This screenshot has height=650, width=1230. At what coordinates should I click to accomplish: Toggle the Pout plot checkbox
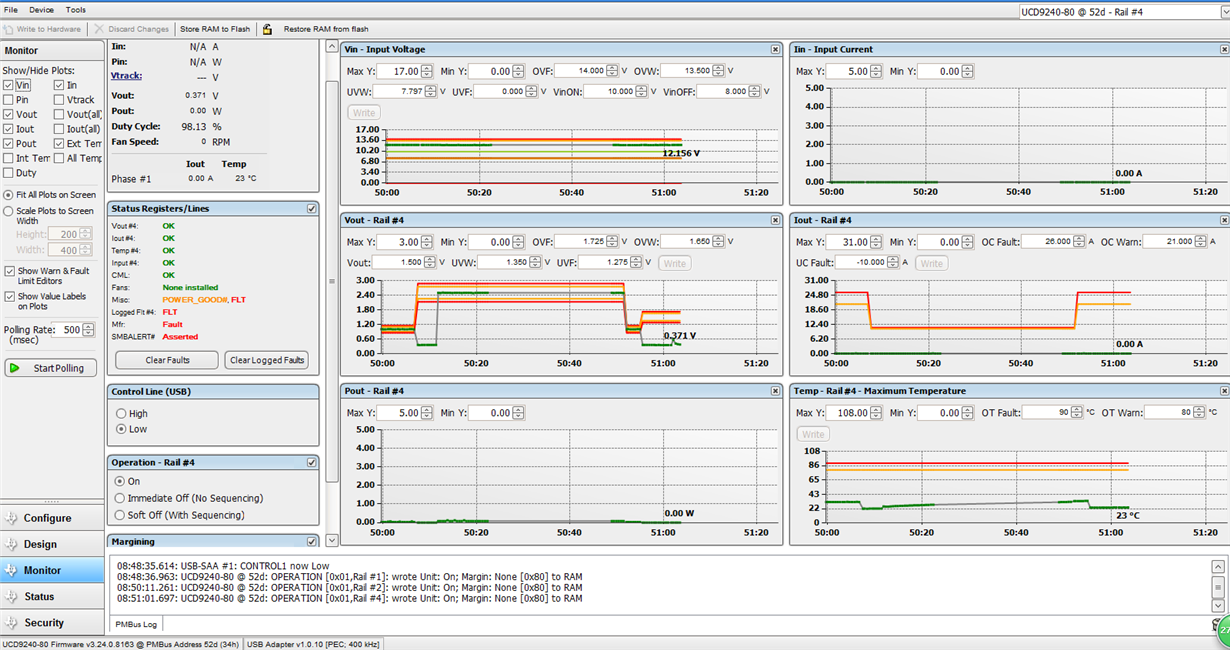(x=9, y=144)
